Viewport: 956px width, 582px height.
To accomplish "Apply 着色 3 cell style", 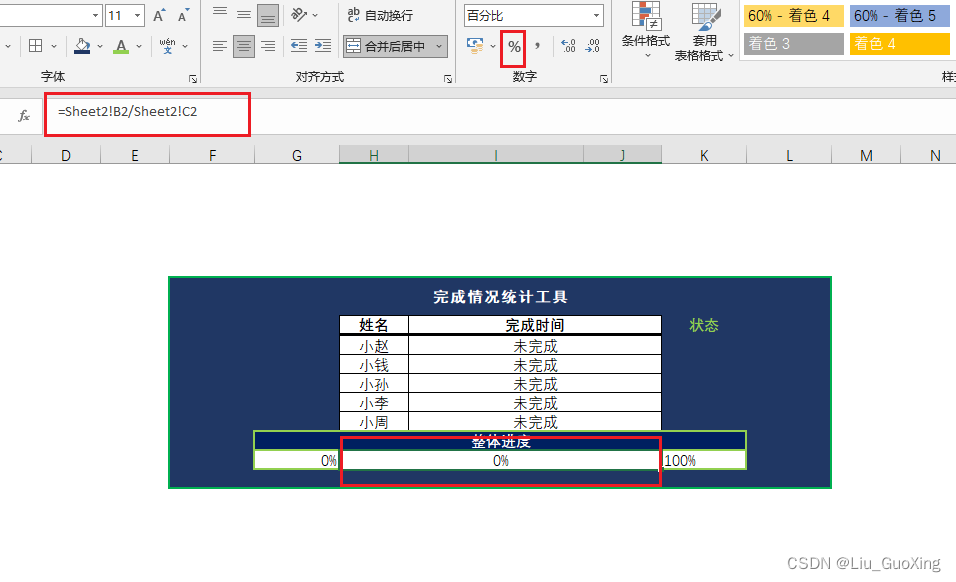I will (793, 45).
